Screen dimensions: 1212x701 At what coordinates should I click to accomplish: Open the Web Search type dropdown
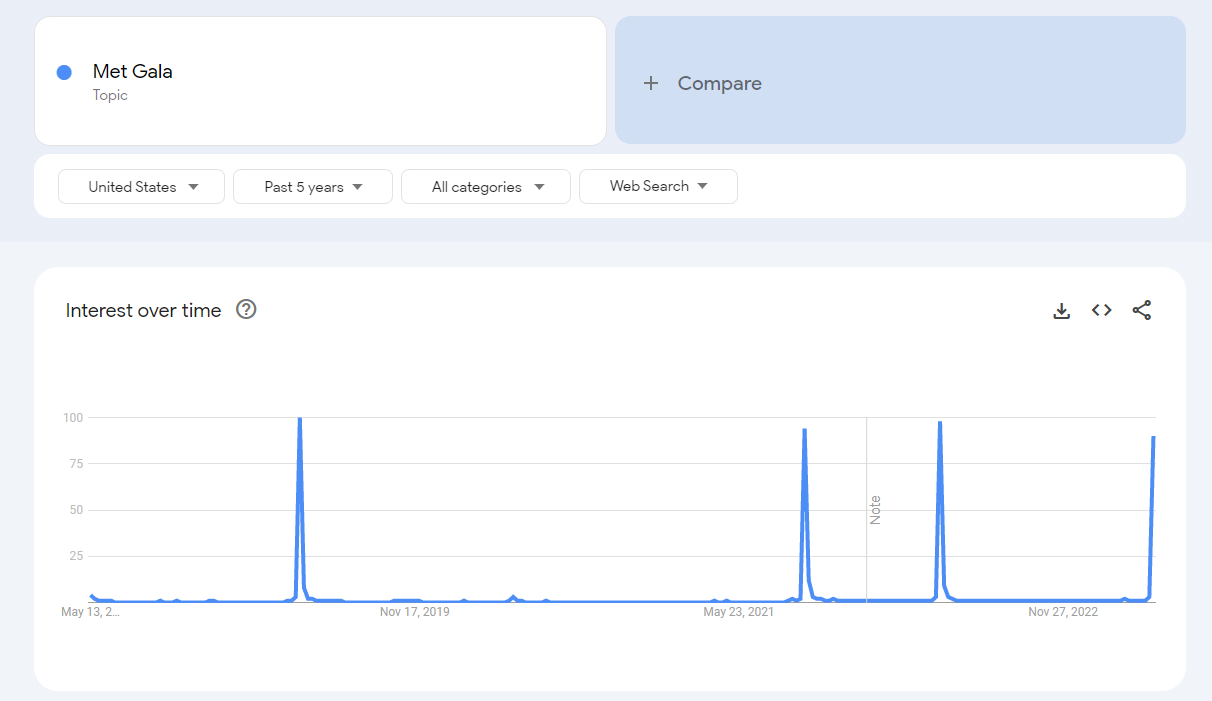(658, 186)
